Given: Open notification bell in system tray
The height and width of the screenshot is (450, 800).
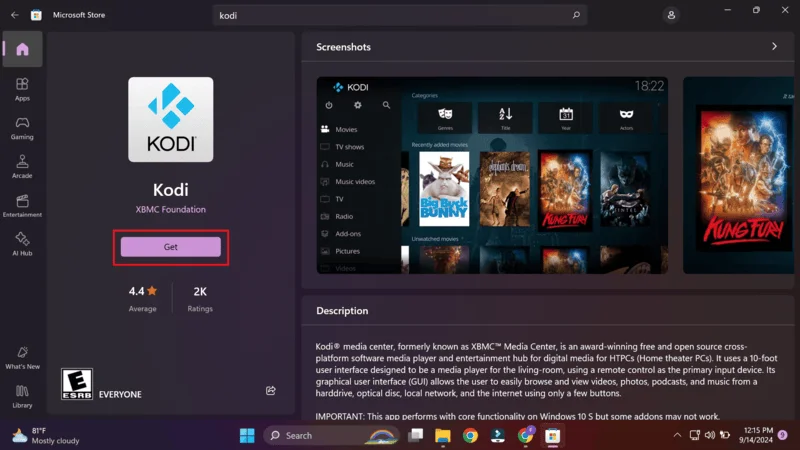Looking at the screenshot, I should (x=783, y=435).
